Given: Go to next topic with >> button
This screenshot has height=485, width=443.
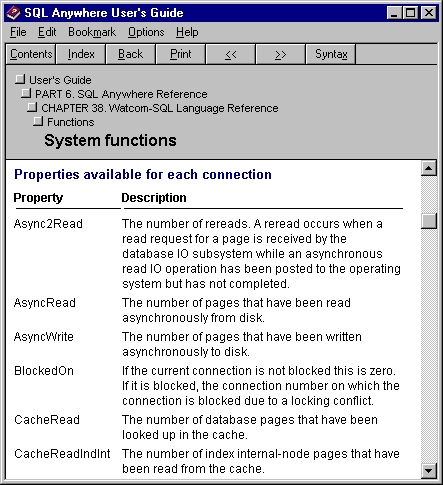Looking at the screenshot, I should point(280,54).
